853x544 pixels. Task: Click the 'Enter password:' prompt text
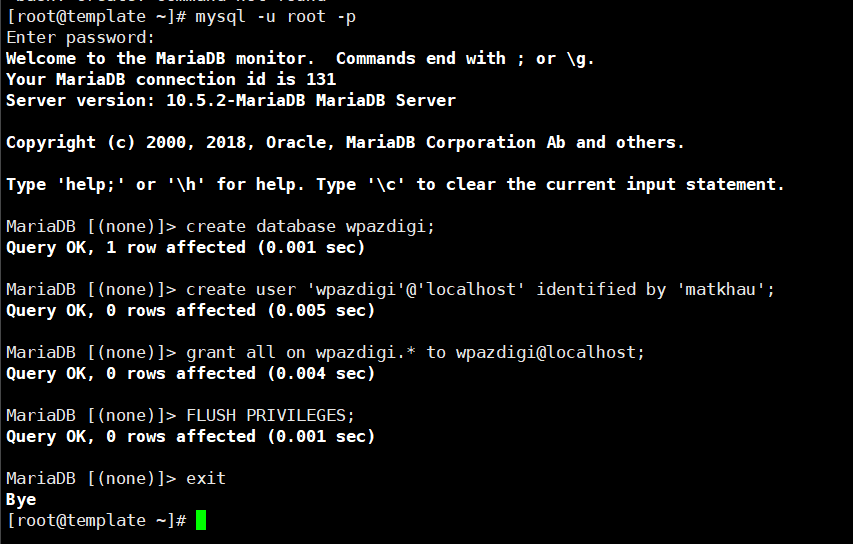(x=81, y=38)
